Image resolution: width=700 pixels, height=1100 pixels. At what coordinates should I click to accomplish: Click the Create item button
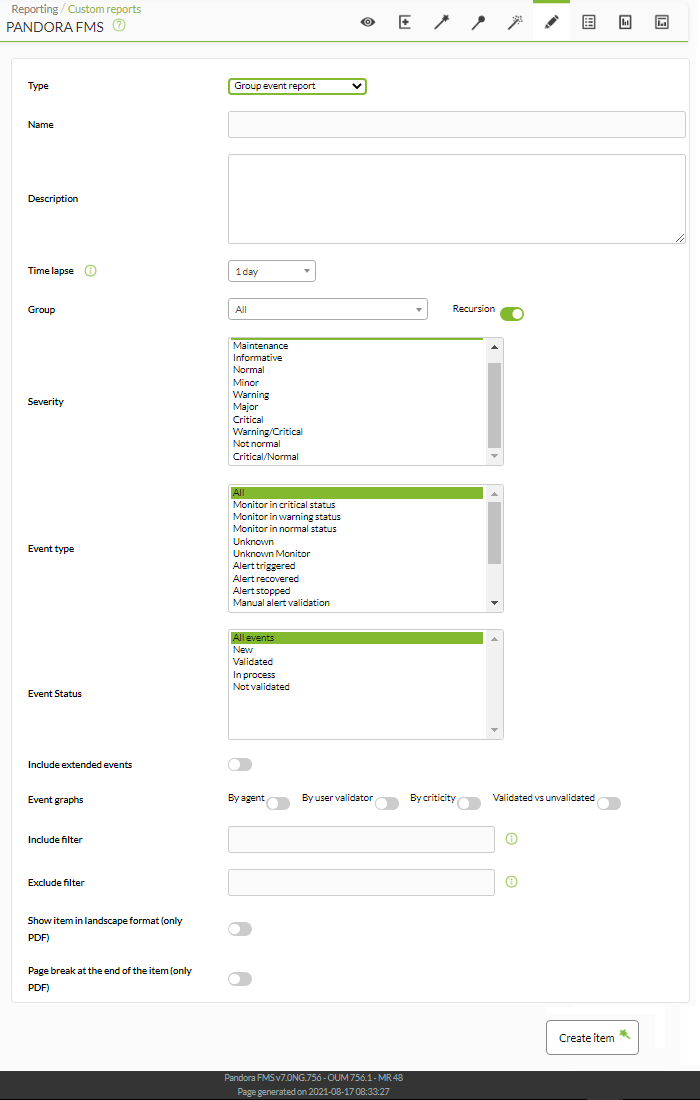point(592,1038)
